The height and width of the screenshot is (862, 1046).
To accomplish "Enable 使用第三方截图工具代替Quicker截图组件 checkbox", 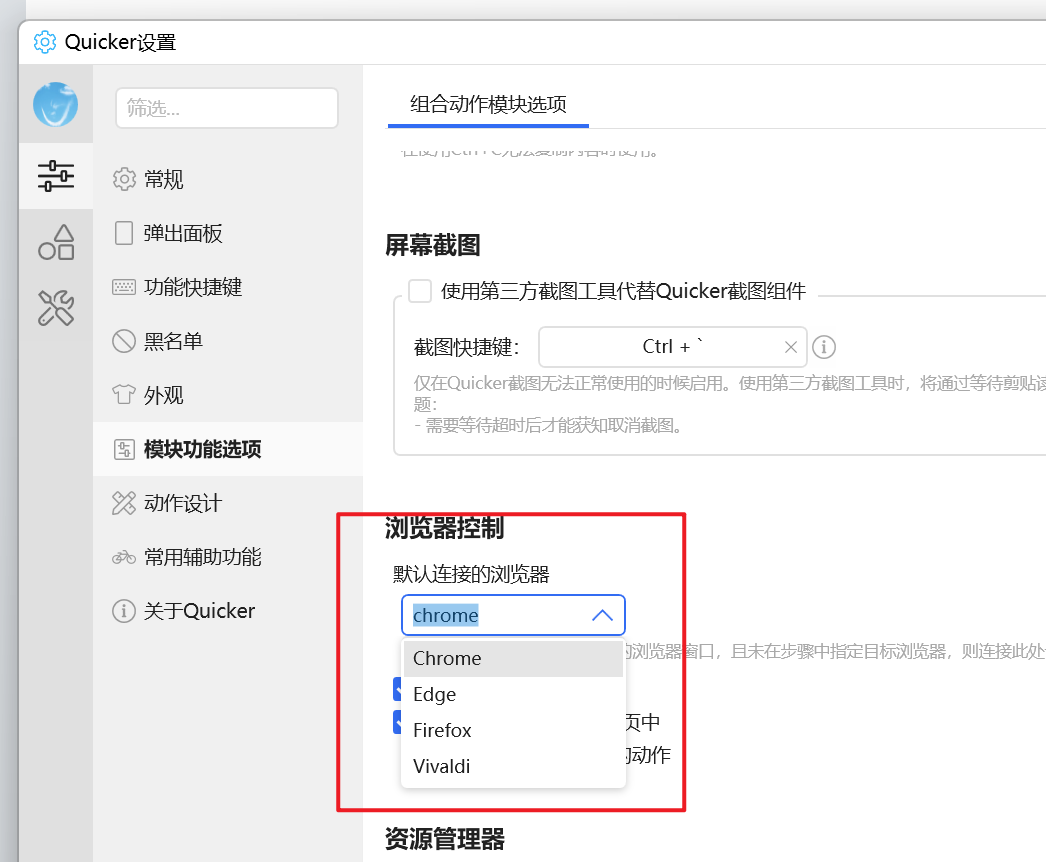I will [420, 291].
